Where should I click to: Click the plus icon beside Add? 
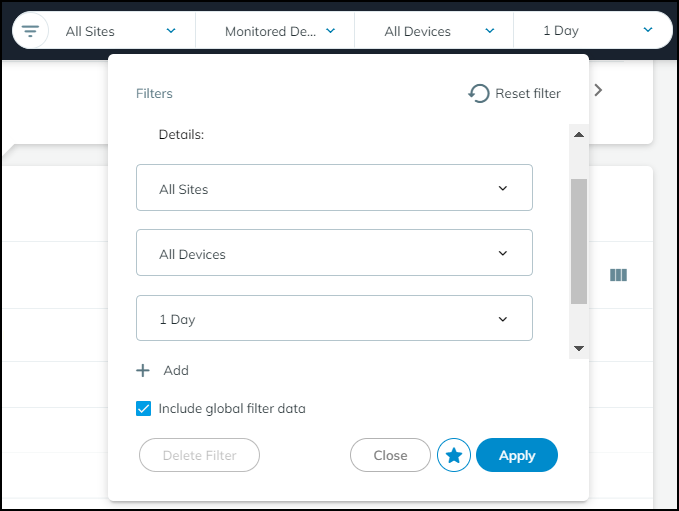[x=144, y=370]
